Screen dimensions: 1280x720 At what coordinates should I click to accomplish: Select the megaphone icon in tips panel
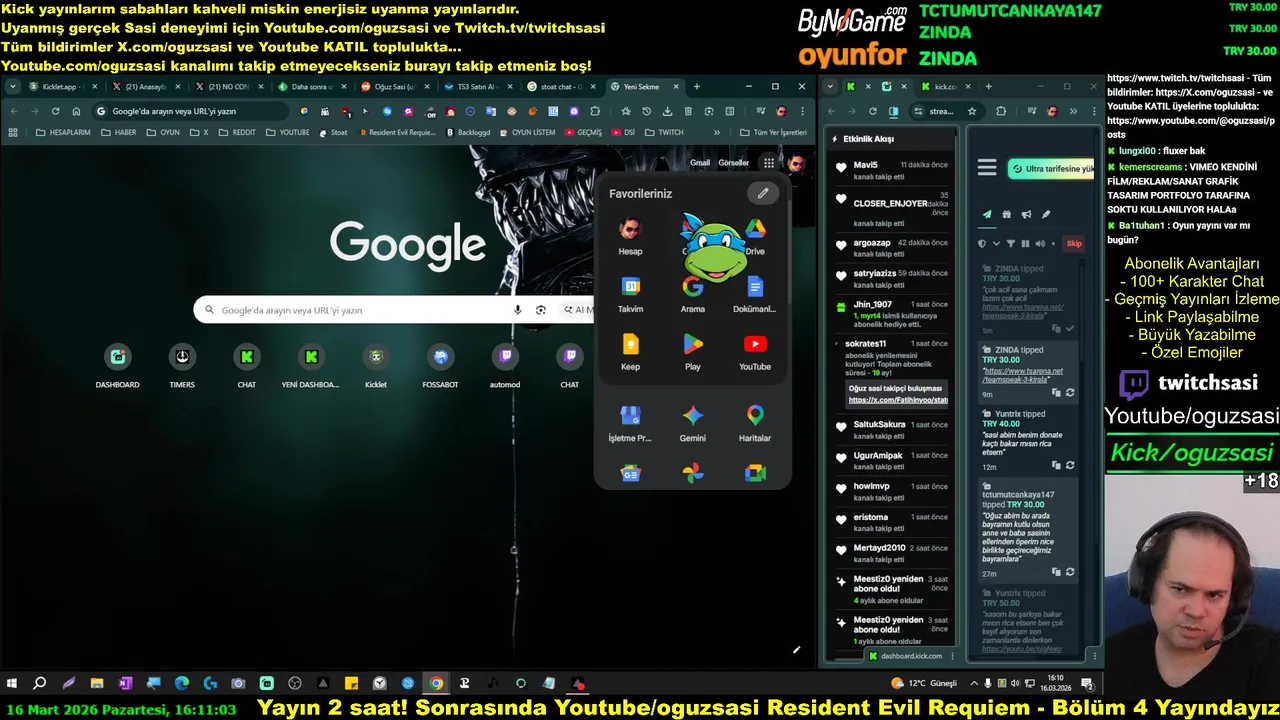coord(1026,214)
